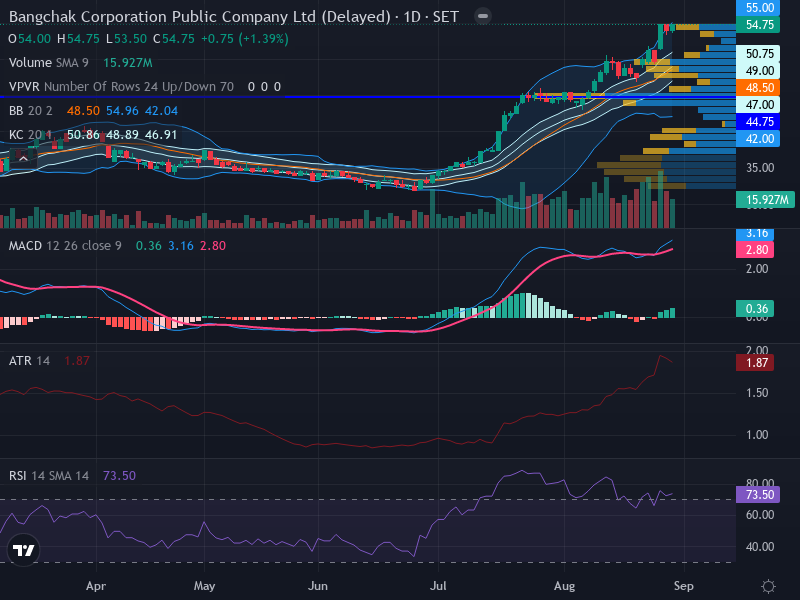The width and height of the screenshot is (800, 600).
Task: Click the 15.927M volume axis label
Action: tap(765, 199)
